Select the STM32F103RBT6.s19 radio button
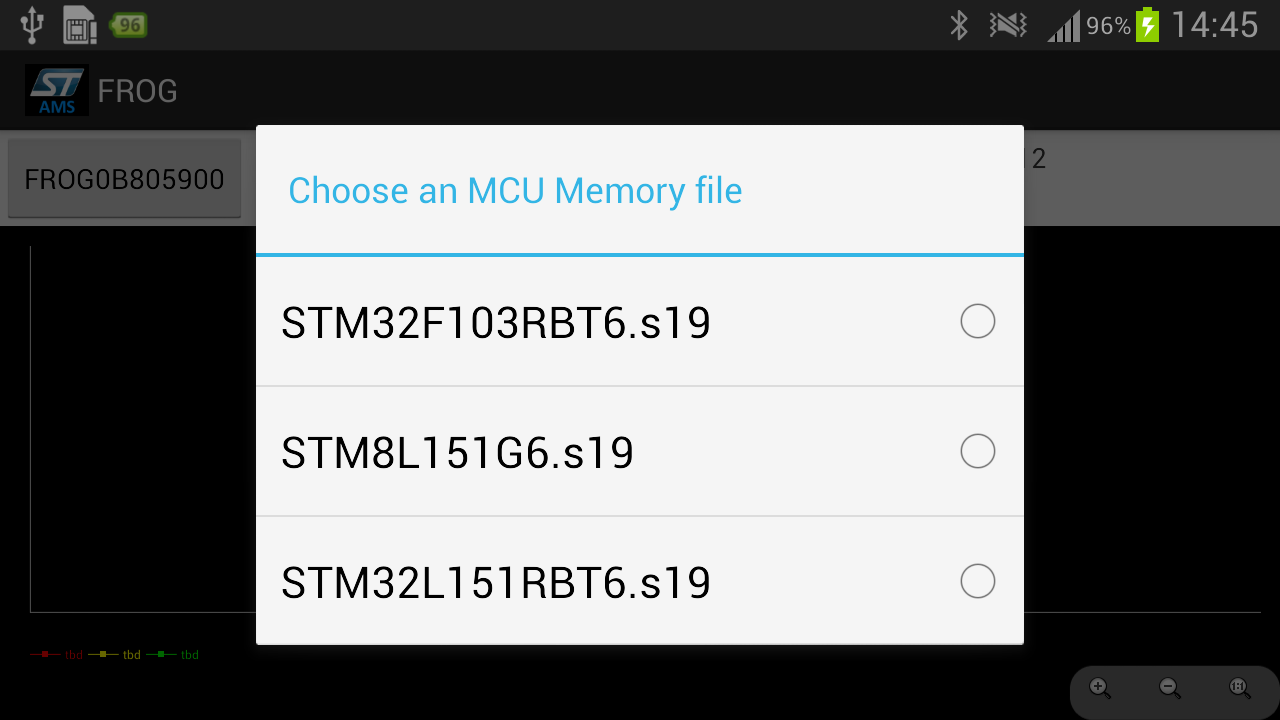The width and height of the screenshot is (1280, 720). (x=977, y=322)
